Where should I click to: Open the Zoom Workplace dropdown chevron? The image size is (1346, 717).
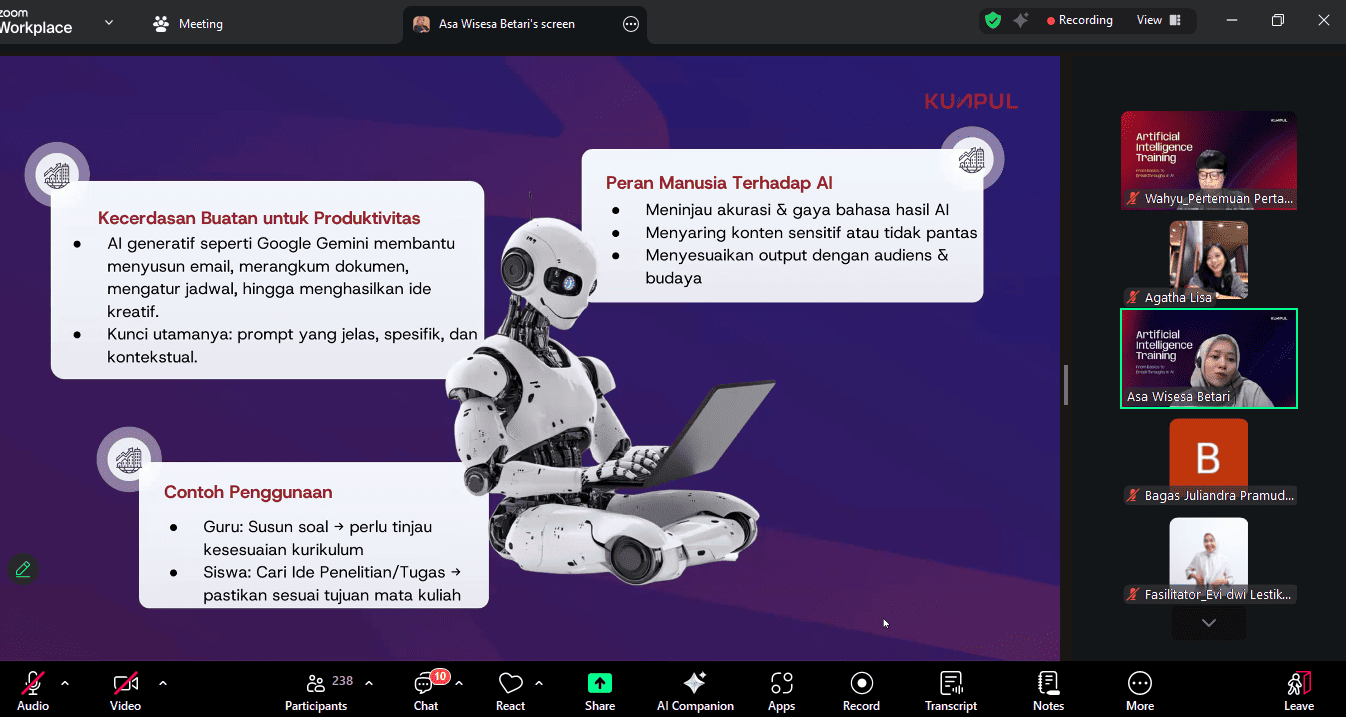pyautogui.click(x=109, y=22)
